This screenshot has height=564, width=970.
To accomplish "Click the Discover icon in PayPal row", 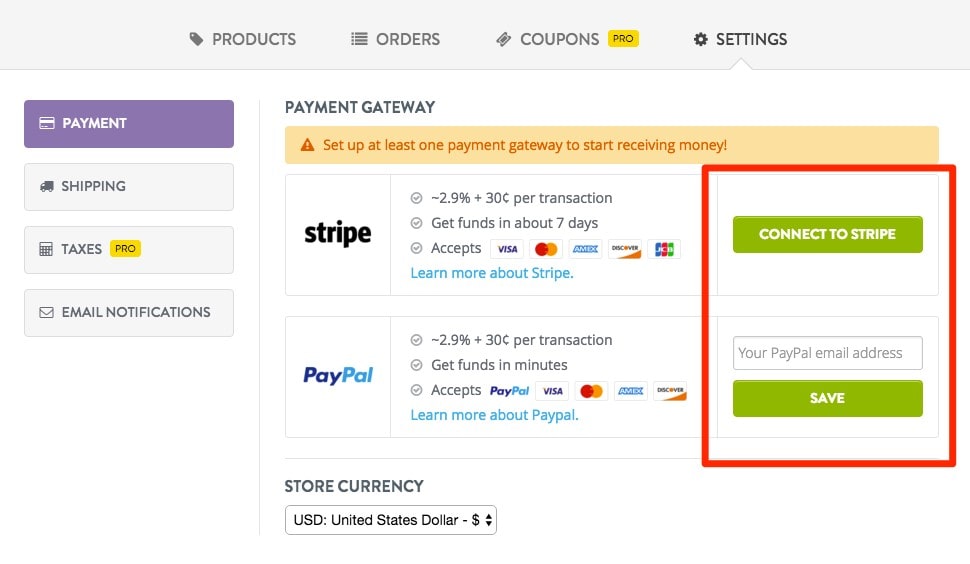I will click(x=670, y=391).
